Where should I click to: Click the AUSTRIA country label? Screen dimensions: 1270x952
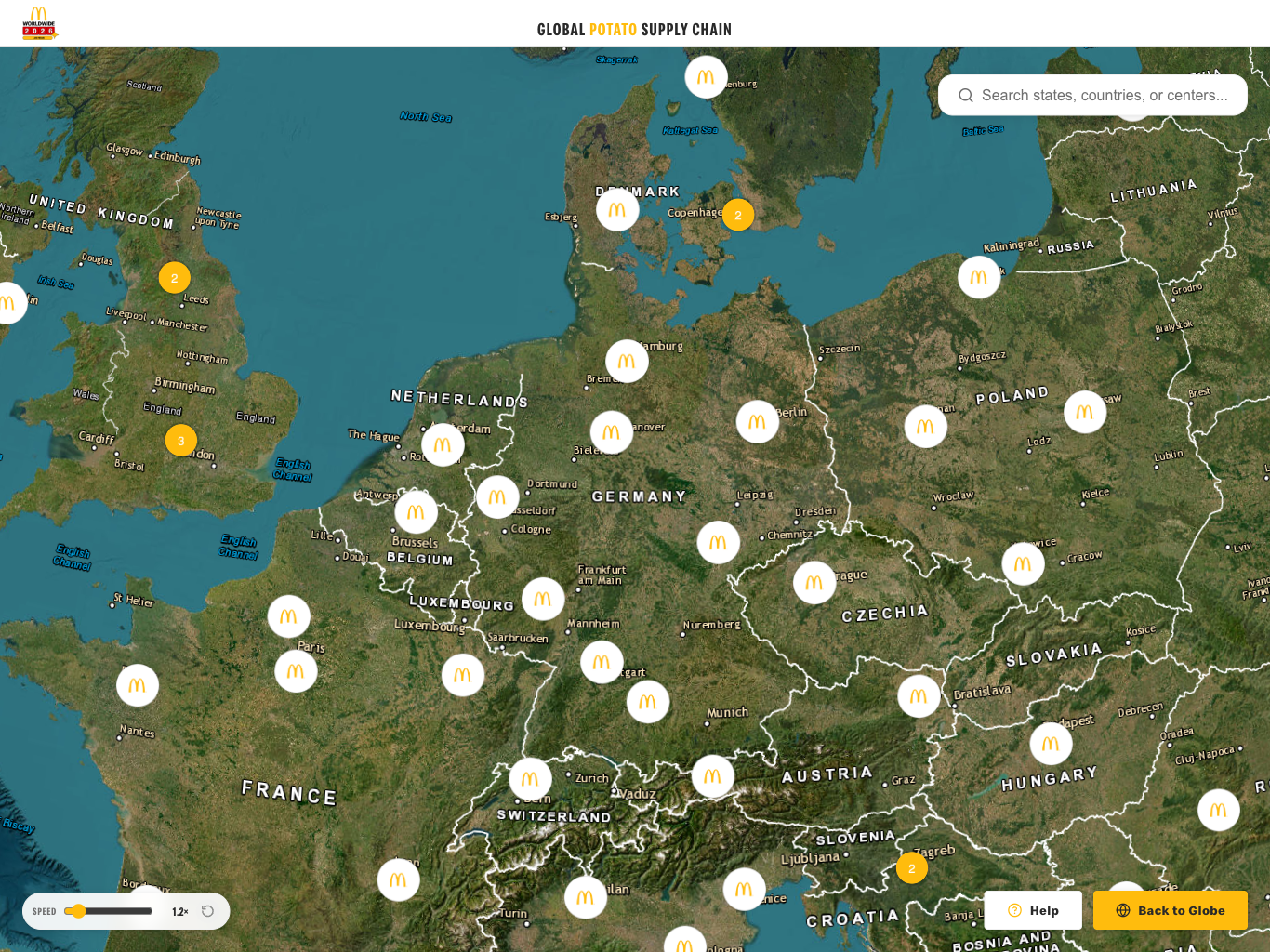[x=827, y=774]
